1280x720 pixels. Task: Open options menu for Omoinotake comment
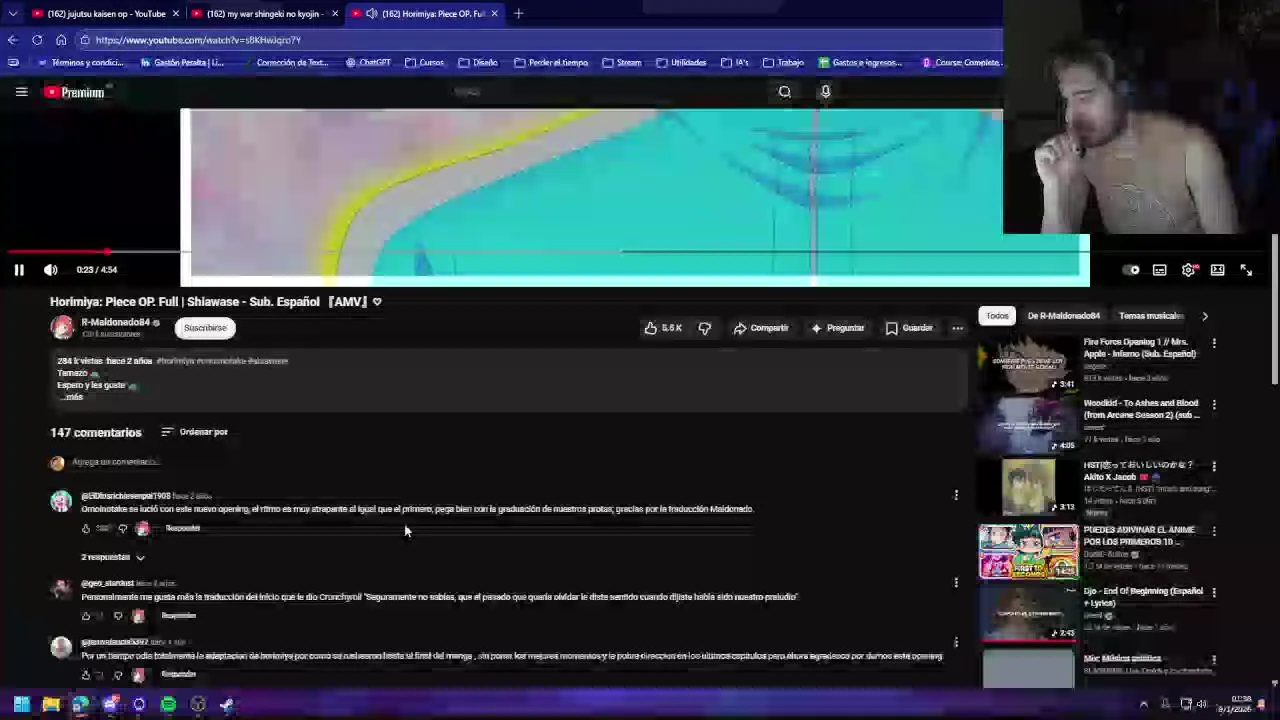(956, 495)
